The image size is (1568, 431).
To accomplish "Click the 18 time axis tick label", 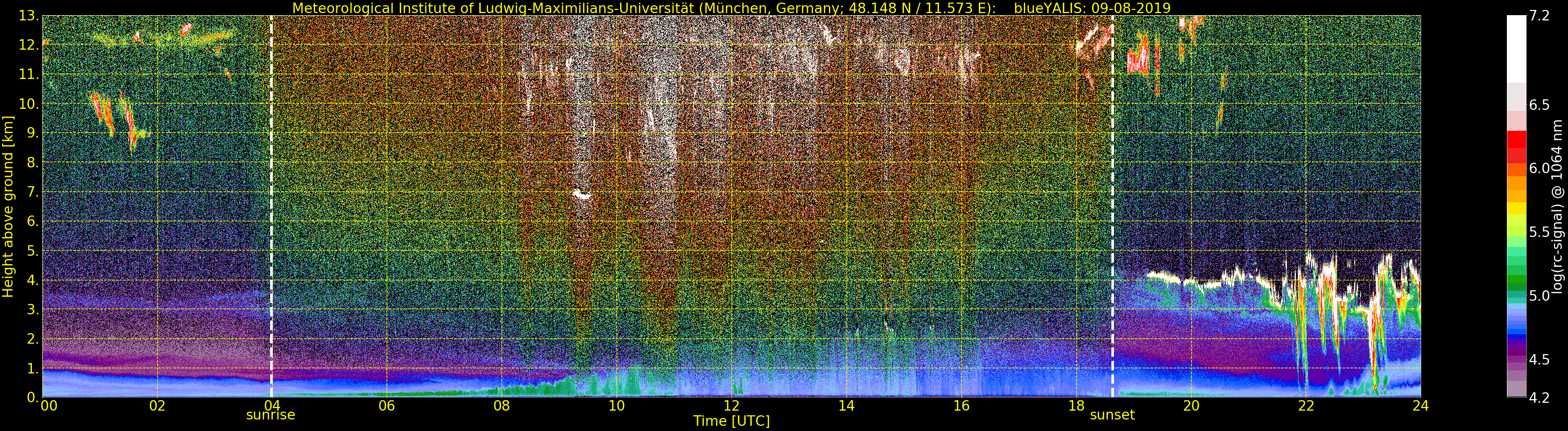I will click(x=1076, y=405).
